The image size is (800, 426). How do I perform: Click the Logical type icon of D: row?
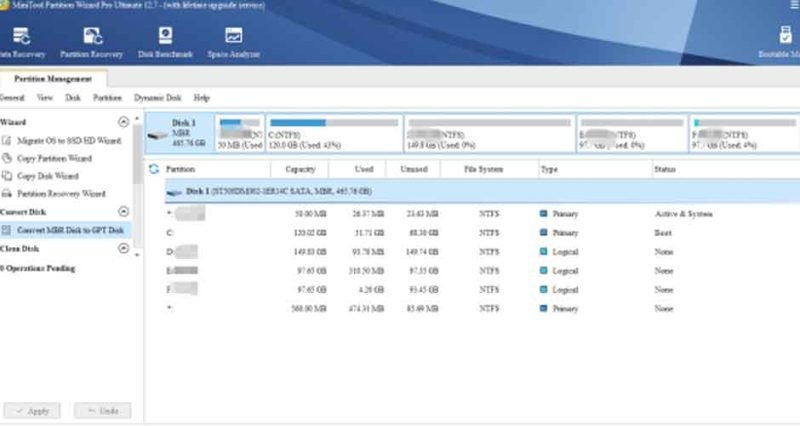click(x=543, y=252)
